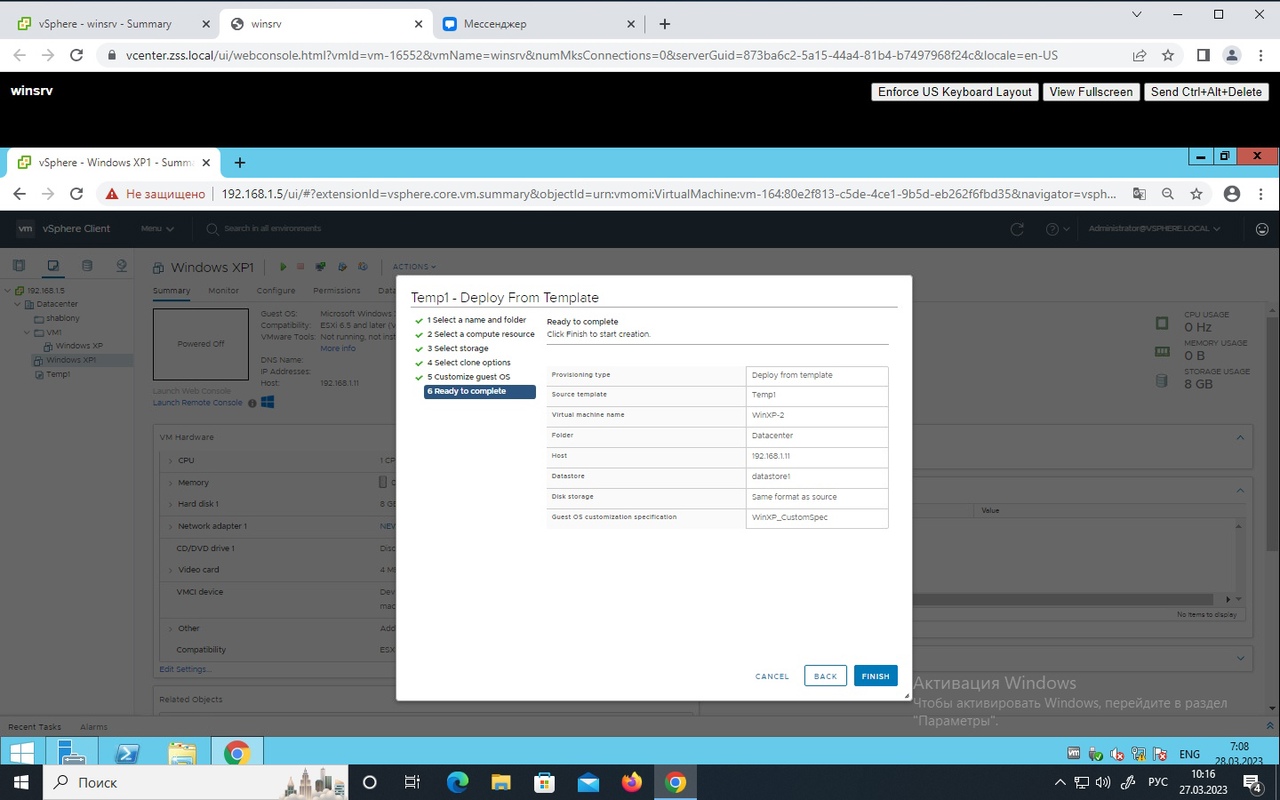Go to step 2 Select a compute resource
The image size is (1280, 800).
point(481,334)
